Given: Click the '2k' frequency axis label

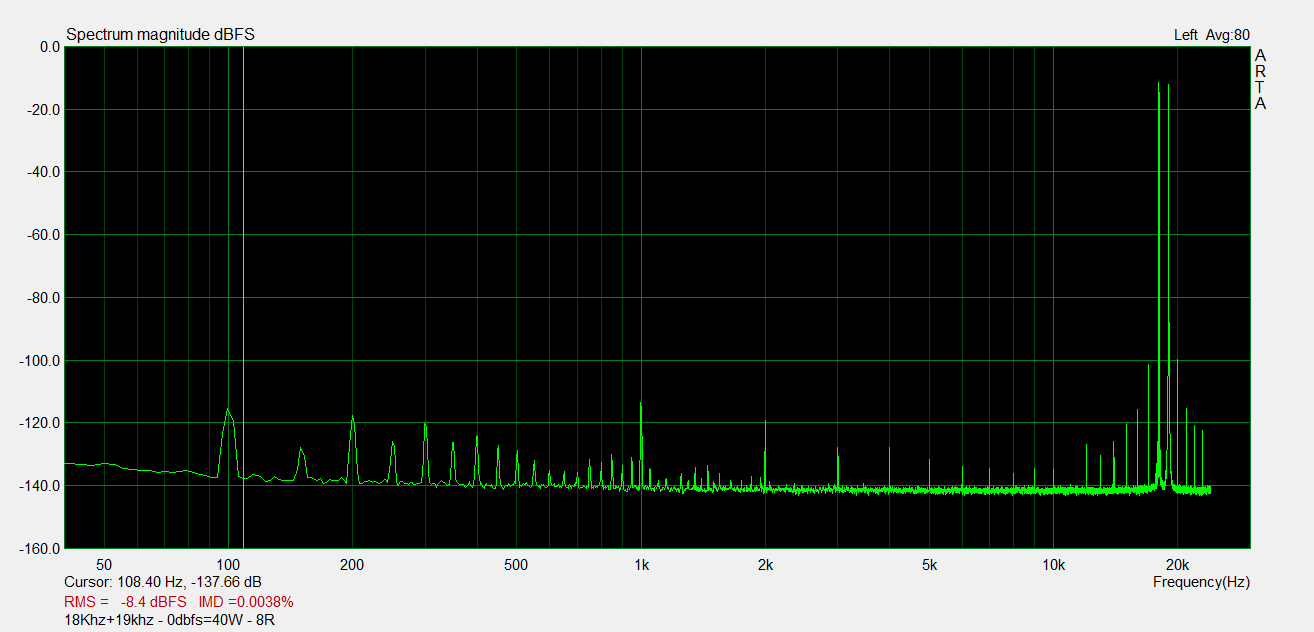Looking at the screenshot, I should click(765, 564).
